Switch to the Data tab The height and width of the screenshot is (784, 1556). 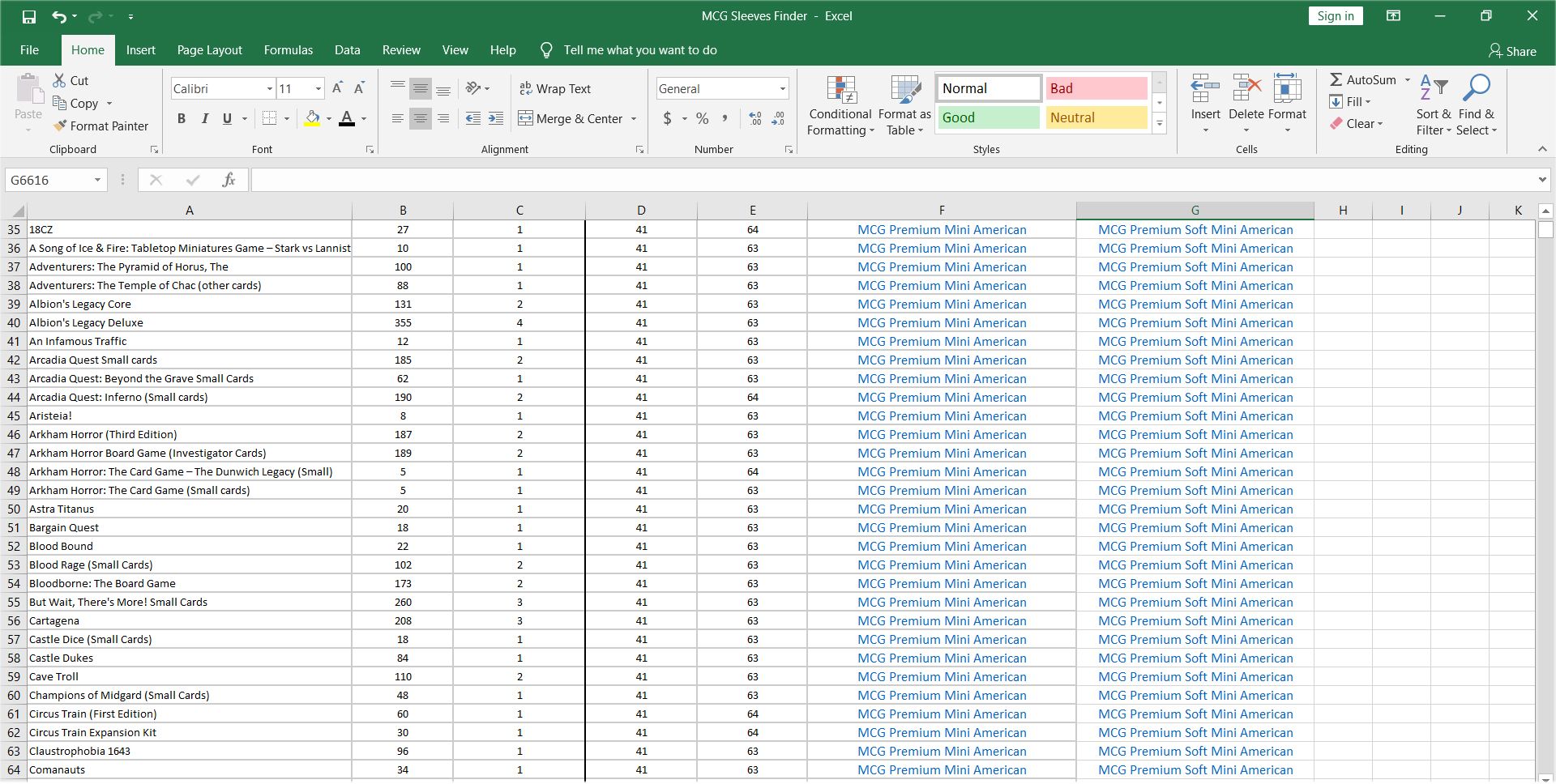click(347, 49)
